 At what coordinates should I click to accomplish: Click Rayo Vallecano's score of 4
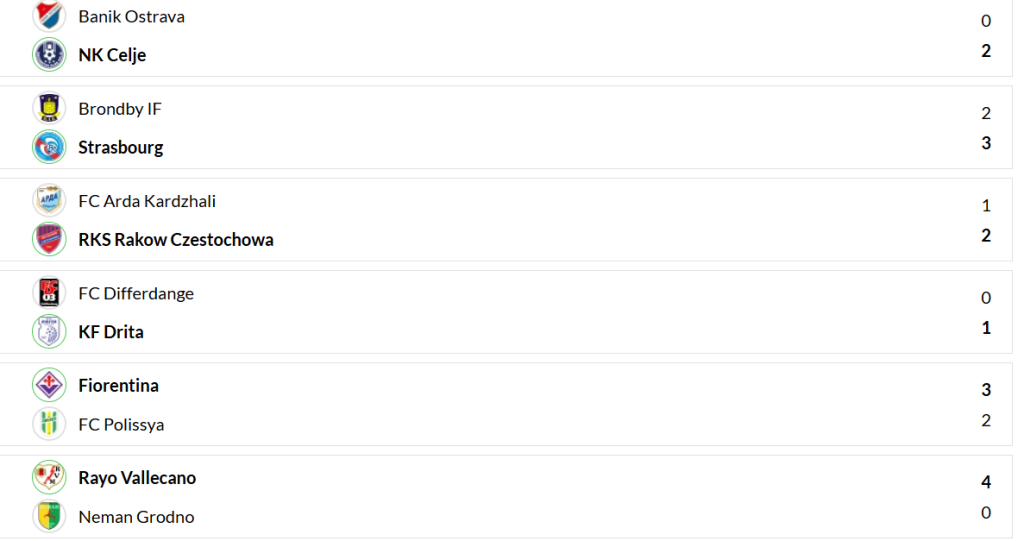(986, 482)
